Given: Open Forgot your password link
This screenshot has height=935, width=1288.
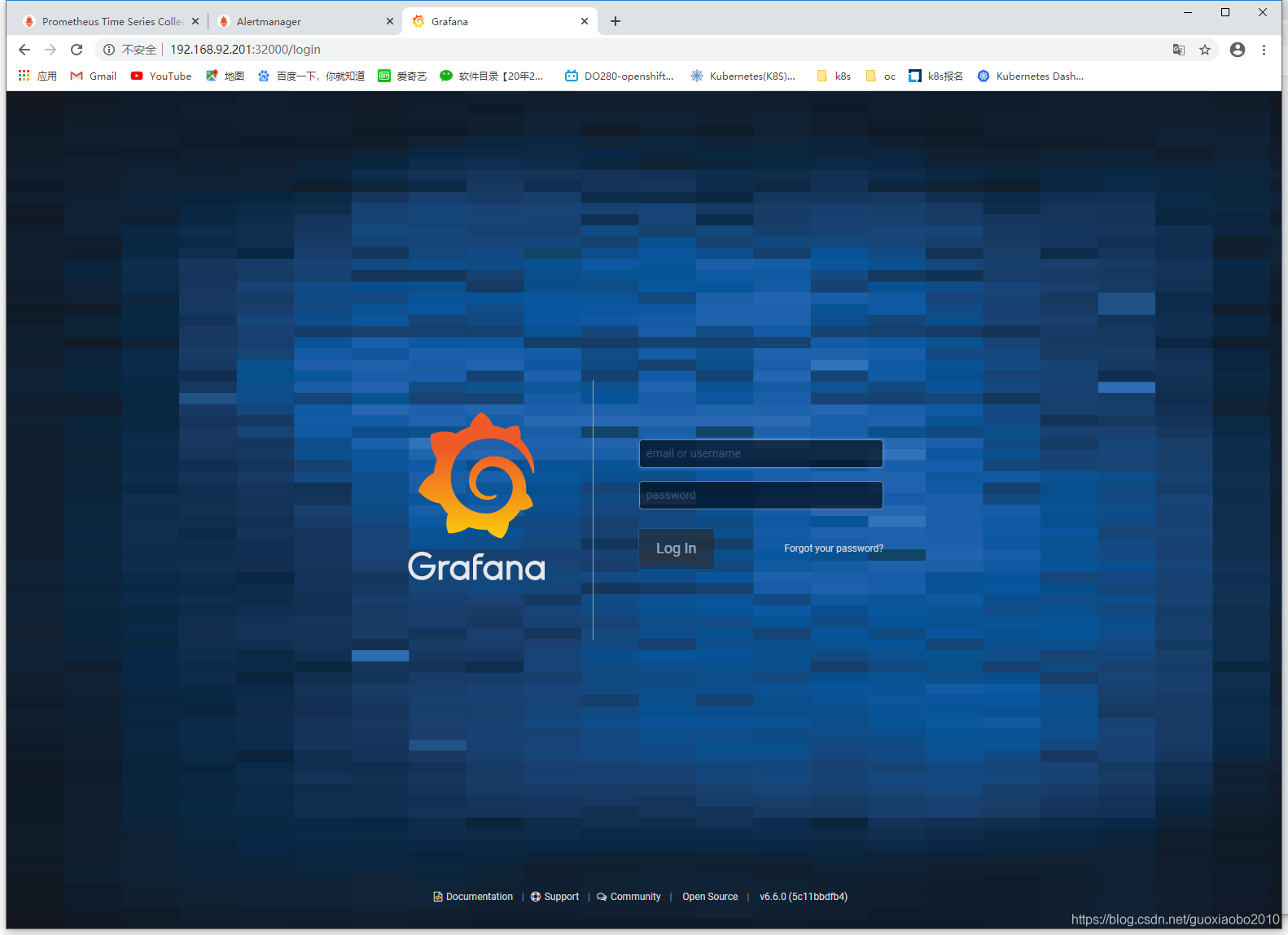Looking at the screenshot, I should coord(834,548).
